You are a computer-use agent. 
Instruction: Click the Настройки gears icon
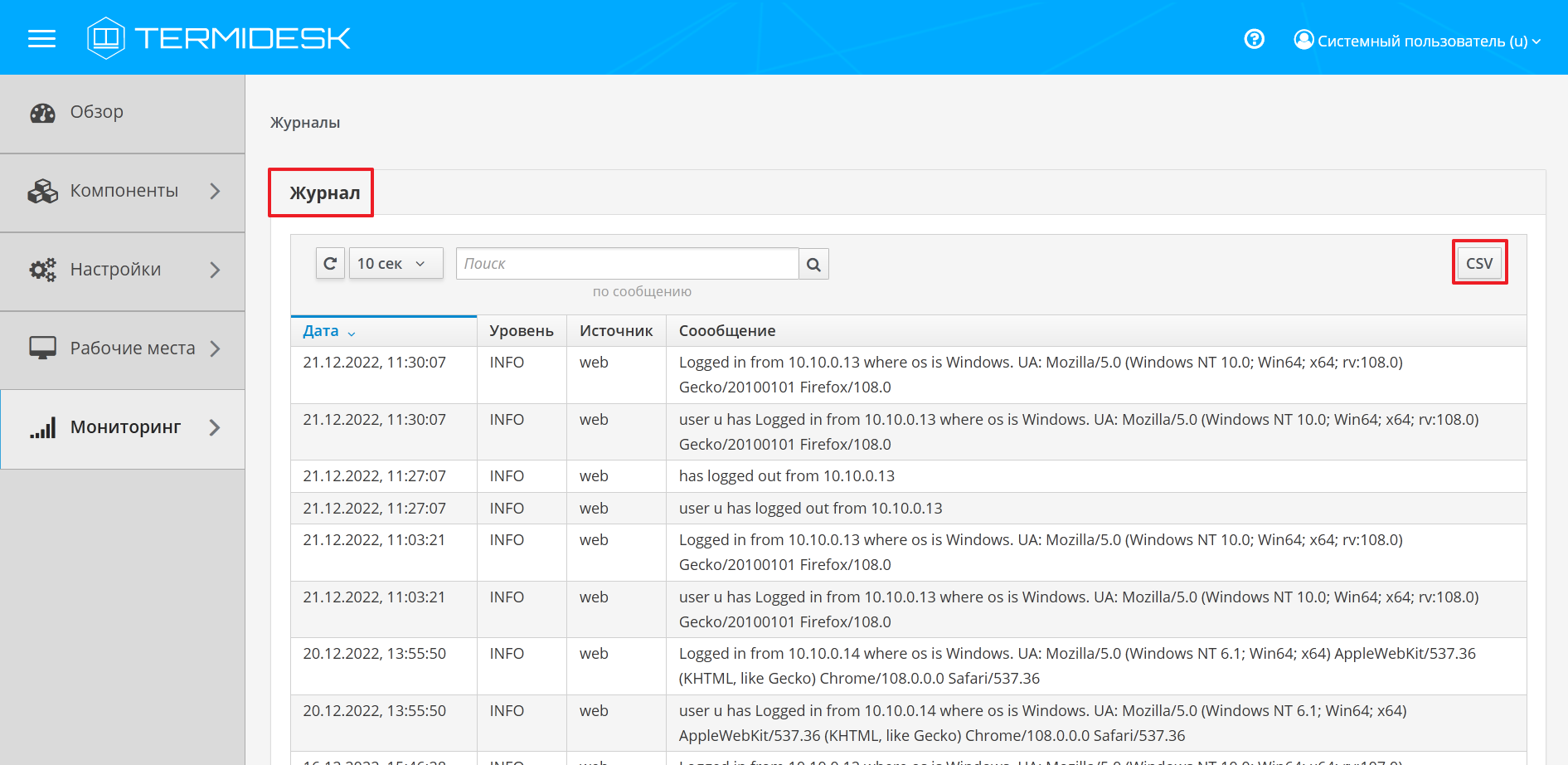click(x=42, y=270)
